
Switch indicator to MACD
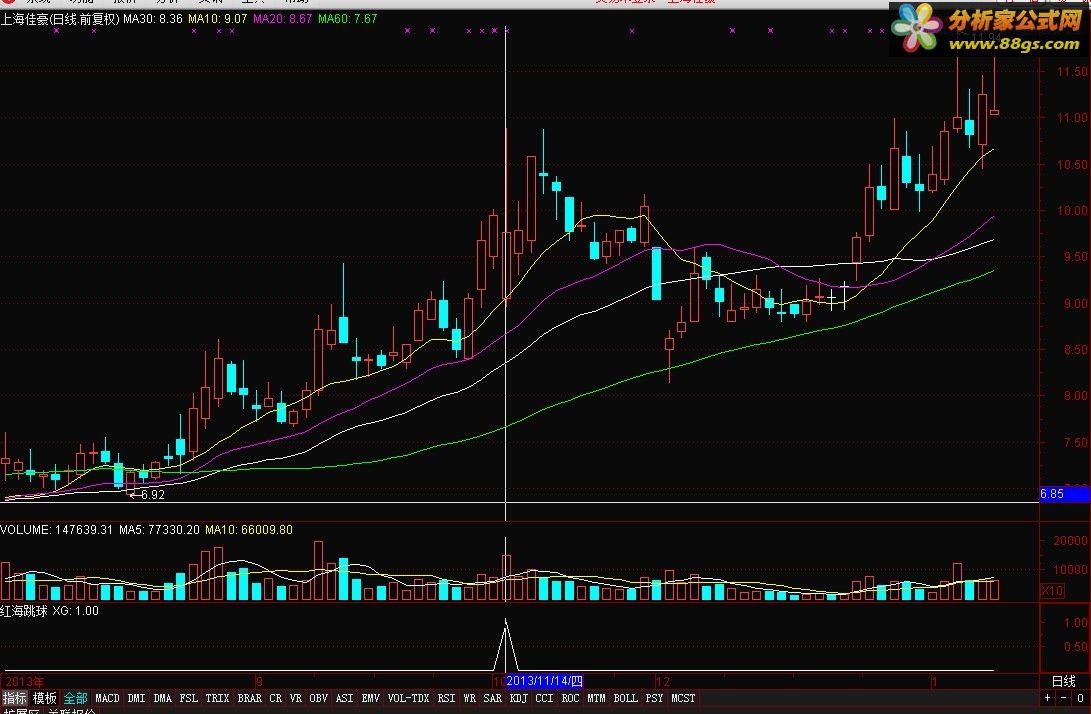tap(107, 698)
